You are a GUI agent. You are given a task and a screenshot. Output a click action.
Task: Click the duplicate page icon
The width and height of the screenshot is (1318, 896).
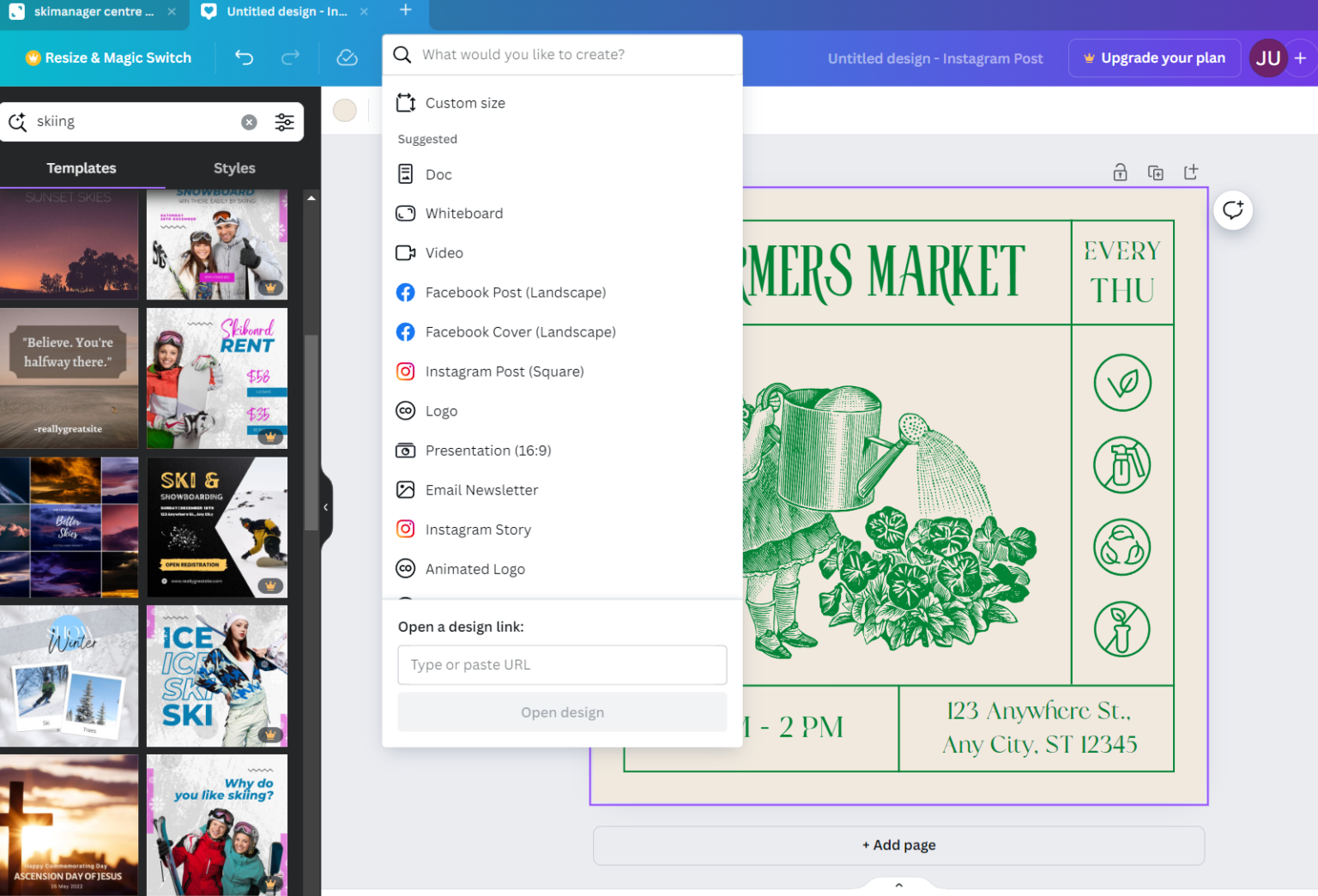pos(1156,173)
